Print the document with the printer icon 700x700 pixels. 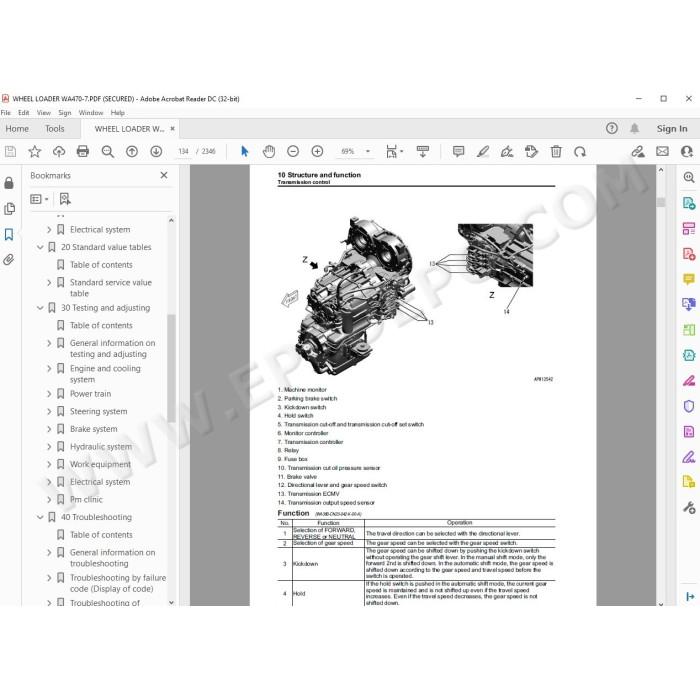tap(83, 152)
